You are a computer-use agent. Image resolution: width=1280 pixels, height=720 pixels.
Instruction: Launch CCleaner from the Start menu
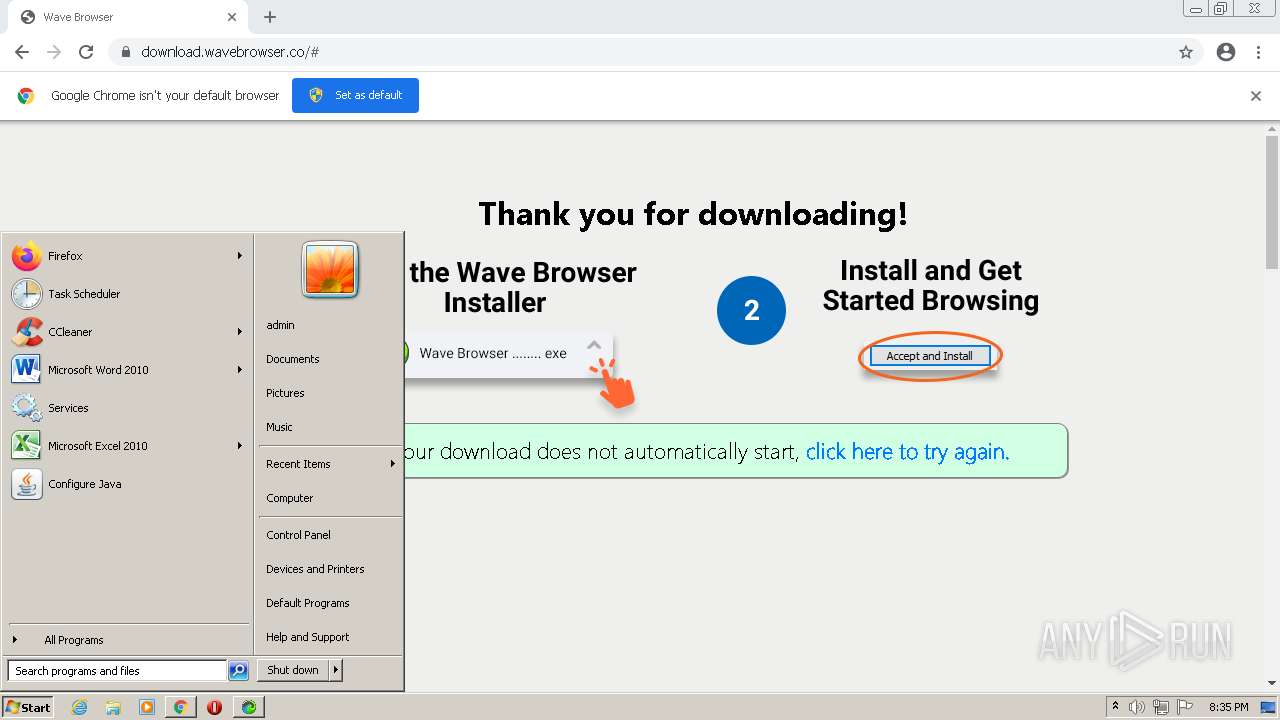pyautogui.click(x=128, y=332)
